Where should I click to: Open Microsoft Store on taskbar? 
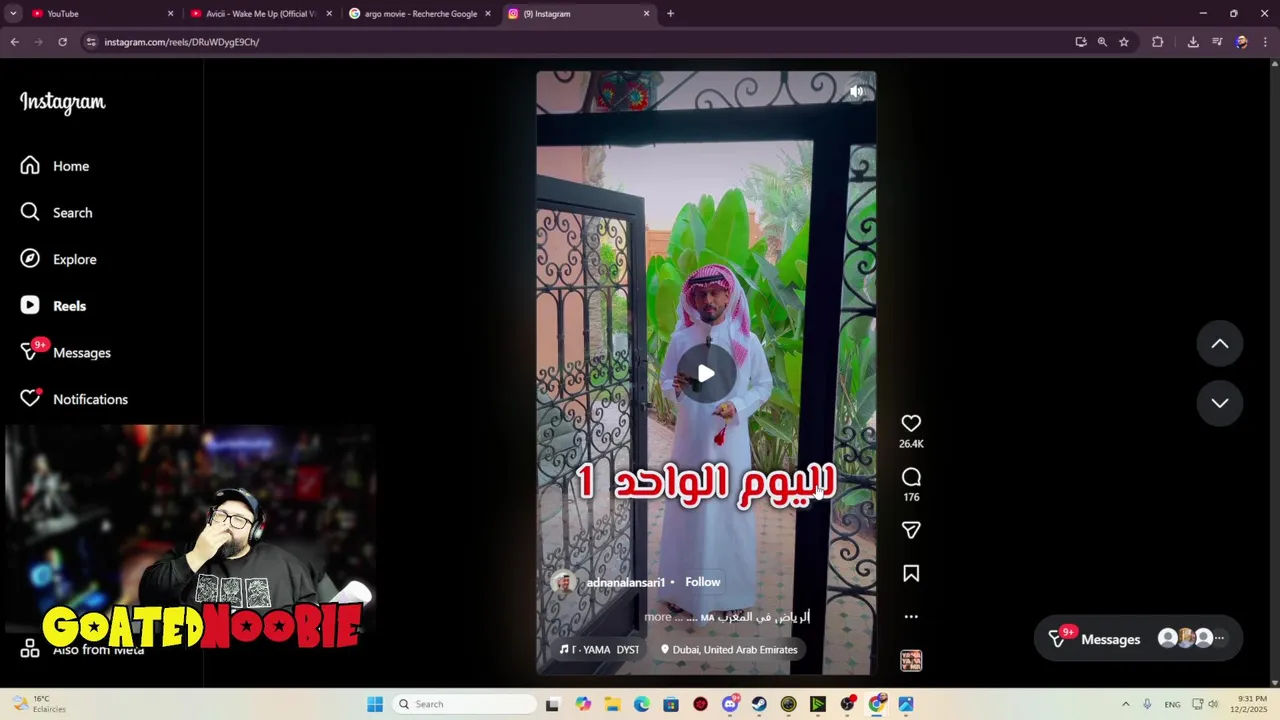click(x=671, y=704)
